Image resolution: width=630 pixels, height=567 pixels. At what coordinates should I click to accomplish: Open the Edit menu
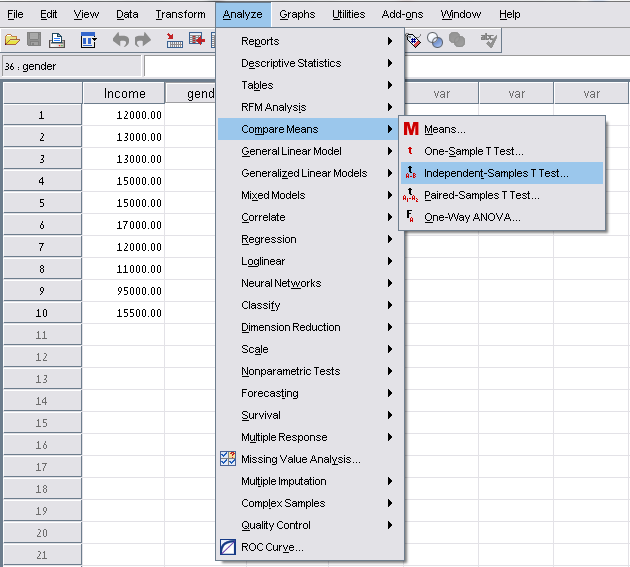click(x=49, y=14)
